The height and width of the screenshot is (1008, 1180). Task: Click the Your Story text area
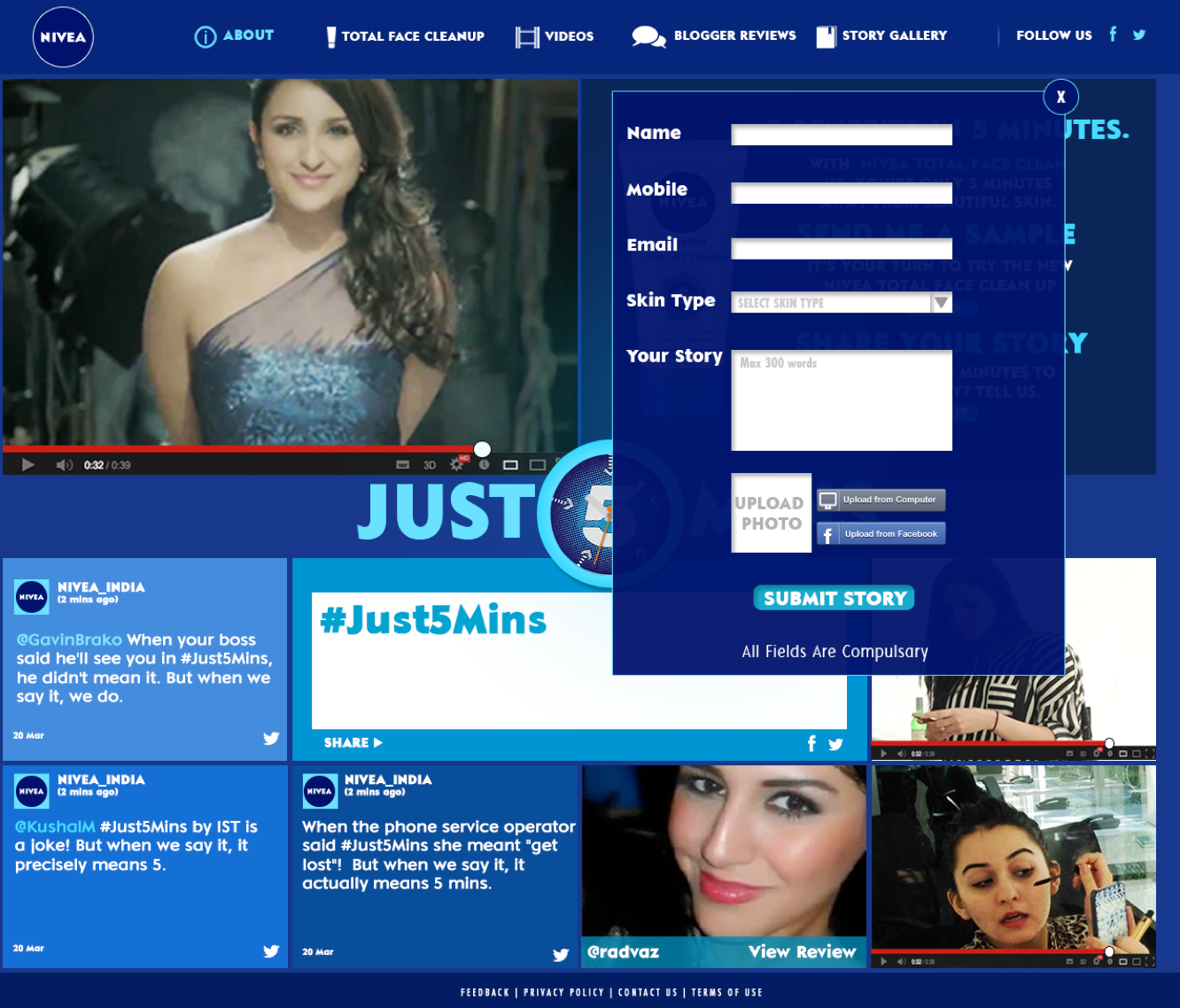click(x=842, y=400)
